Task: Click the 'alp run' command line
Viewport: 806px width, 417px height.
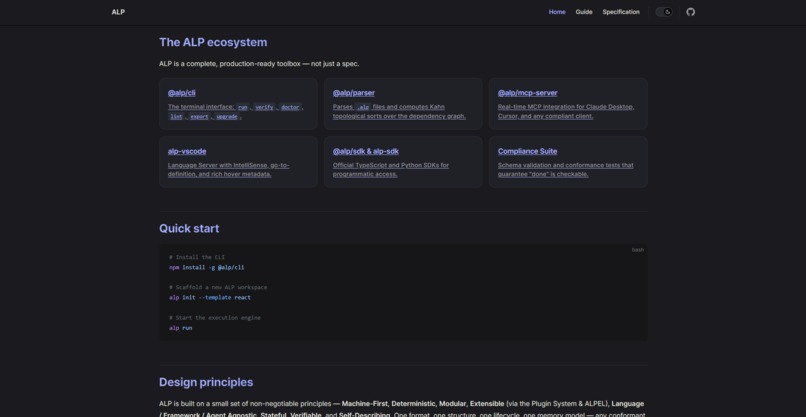Action: coord(180,328)
